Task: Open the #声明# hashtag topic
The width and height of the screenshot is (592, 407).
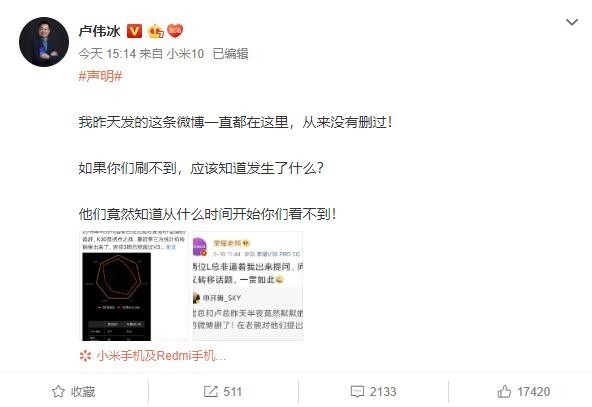Action: pyautogui.click(x=100, y=76)
